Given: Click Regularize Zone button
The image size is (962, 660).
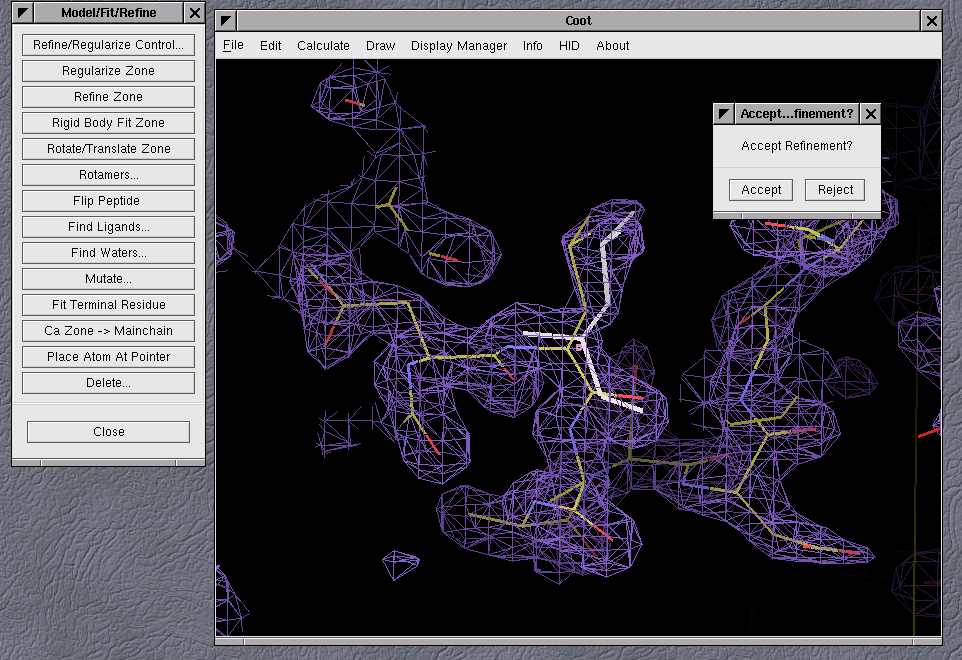Looking at the screenshot, I should [x=108, y=71].
